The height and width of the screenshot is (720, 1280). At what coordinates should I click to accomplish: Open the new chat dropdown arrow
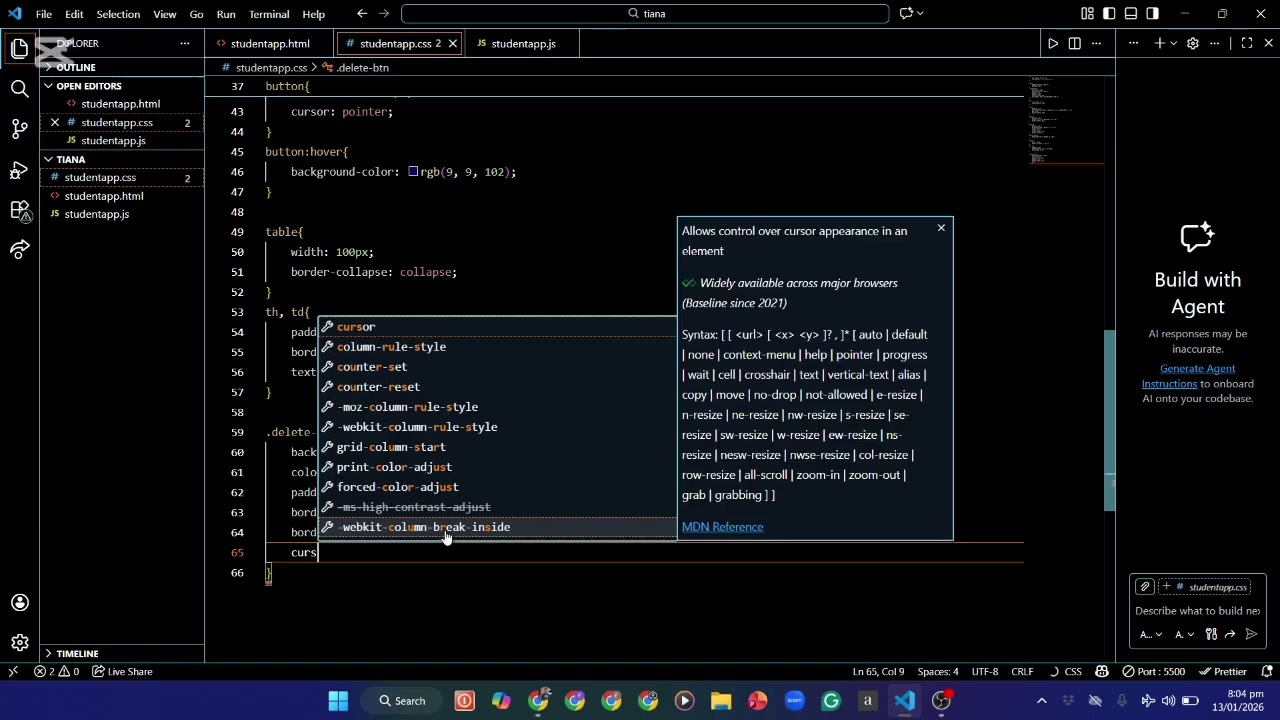point(1173,43)
